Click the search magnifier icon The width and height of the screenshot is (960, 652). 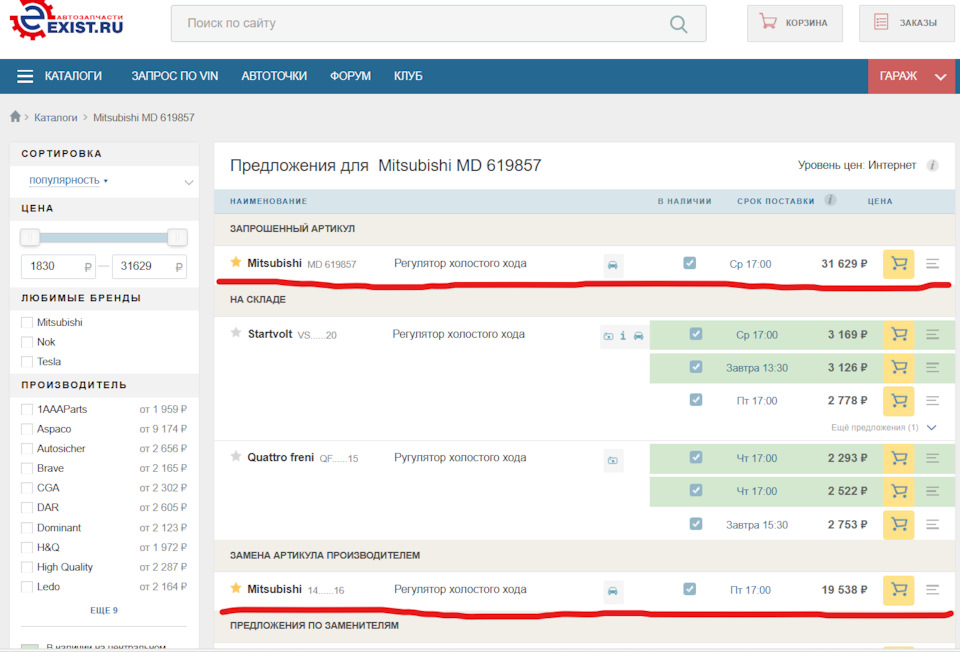point(678,24)
